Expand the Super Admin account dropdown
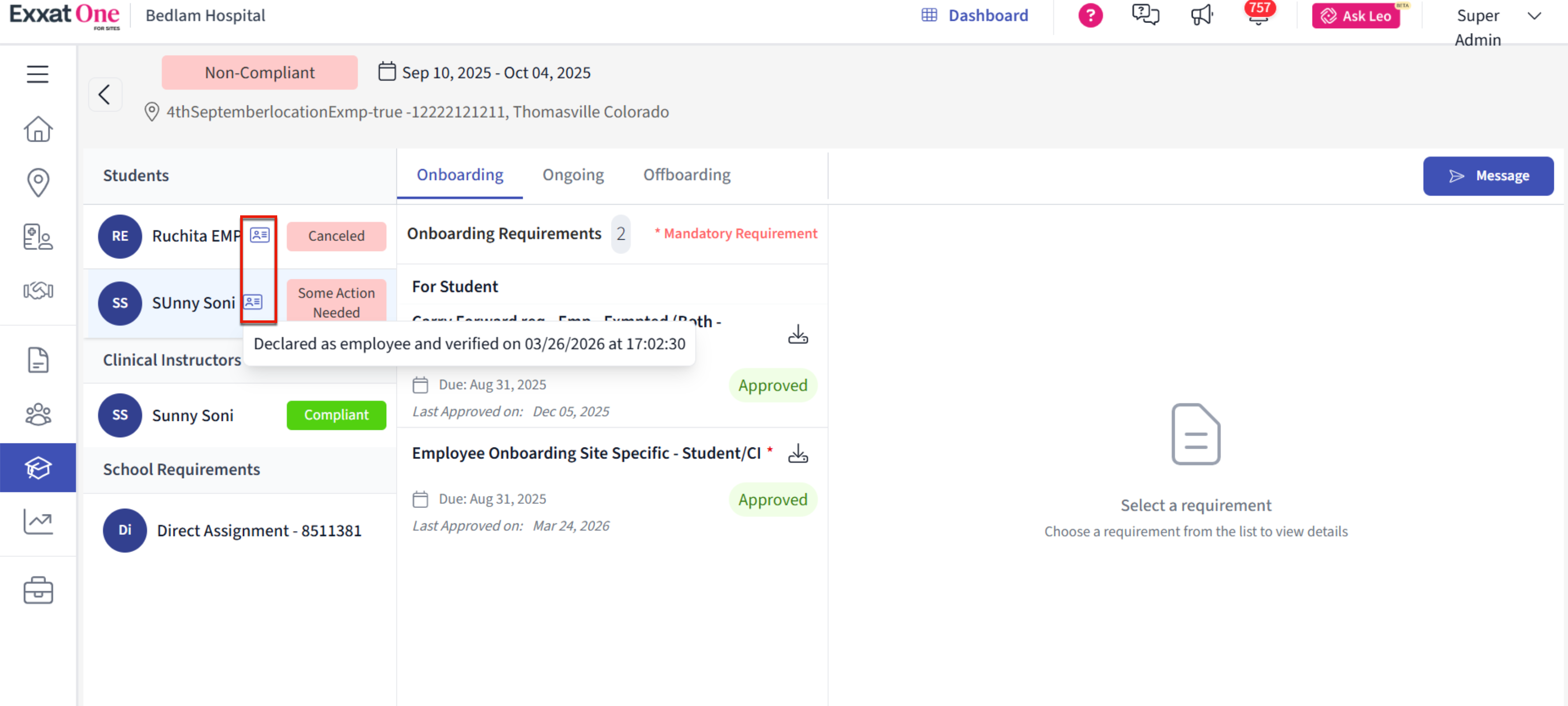This screenshot has height=706, width=1568. (x=1534, y=16)
